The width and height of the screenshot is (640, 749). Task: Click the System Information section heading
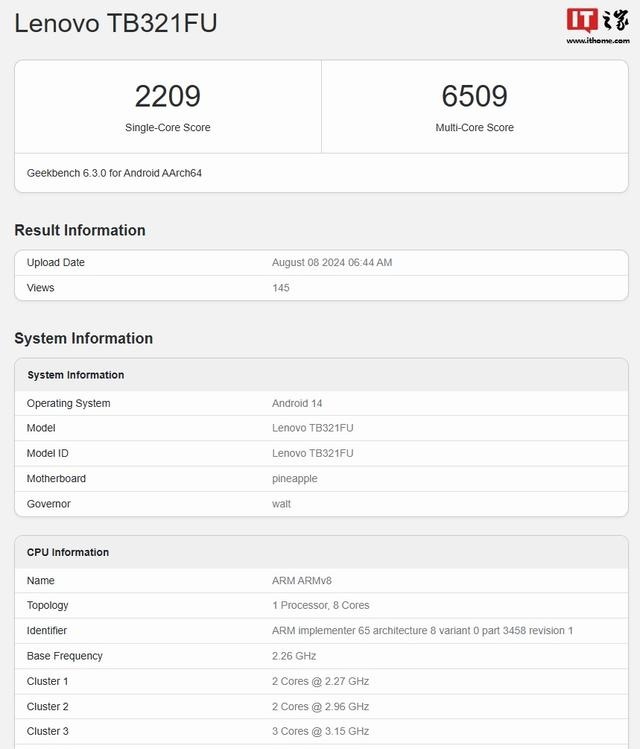click(x=84, y=338)
